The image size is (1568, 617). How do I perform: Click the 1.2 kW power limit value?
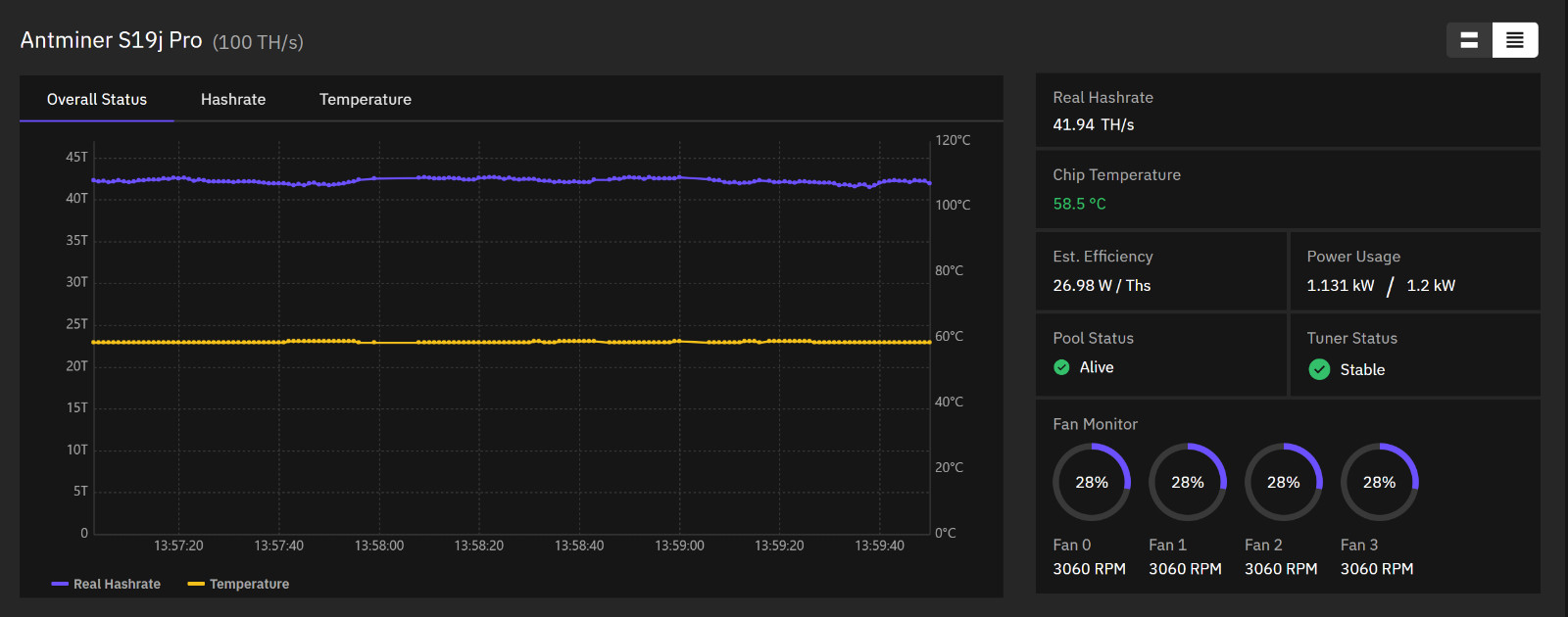[x=1431, y=285]
